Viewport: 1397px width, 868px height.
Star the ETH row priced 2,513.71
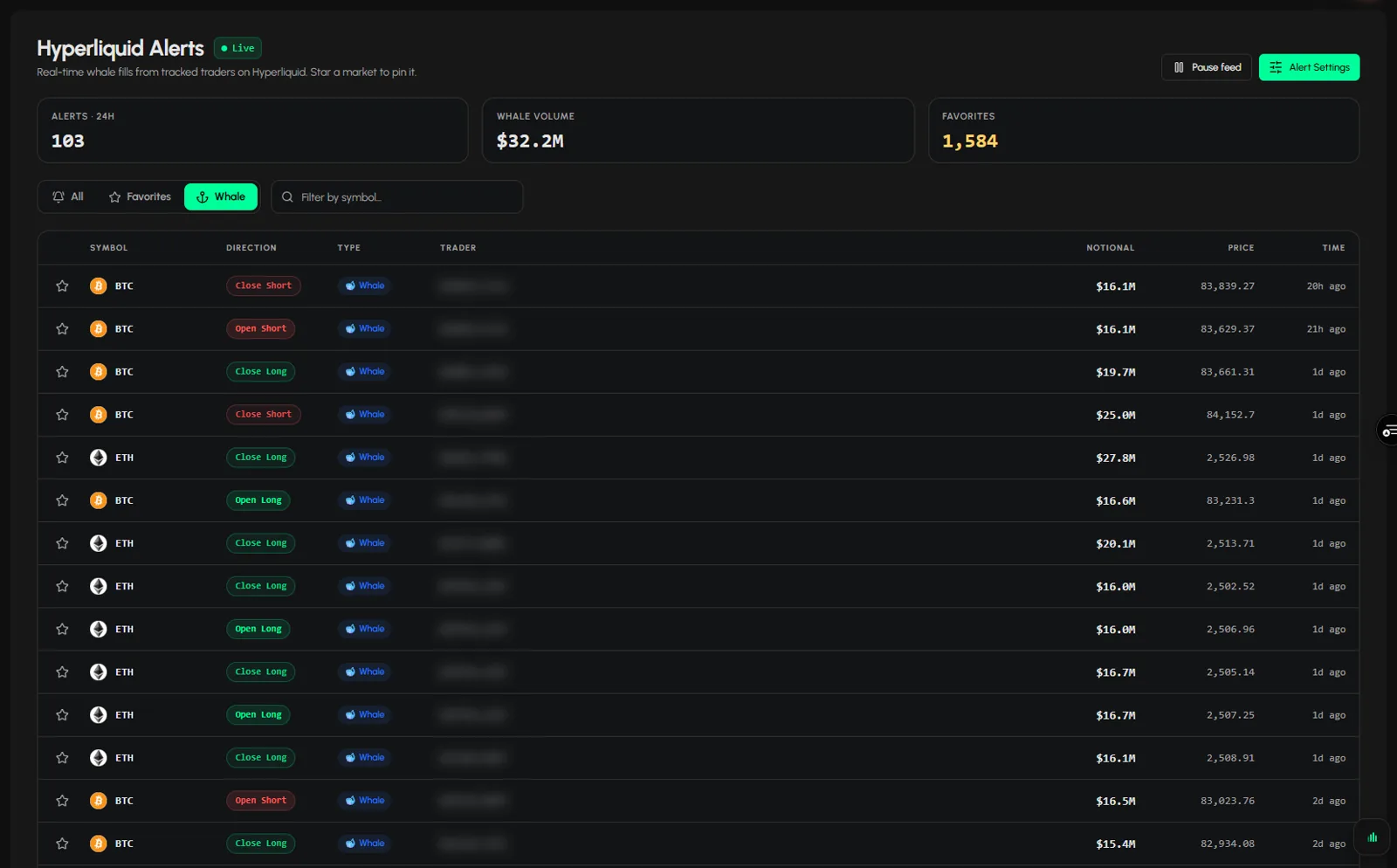62,543
